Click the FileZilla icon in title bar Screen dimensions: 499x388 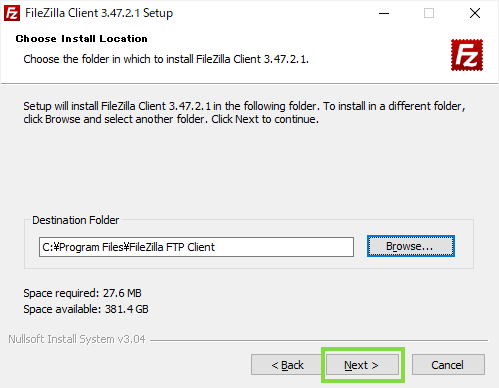(x=12, y=13)
